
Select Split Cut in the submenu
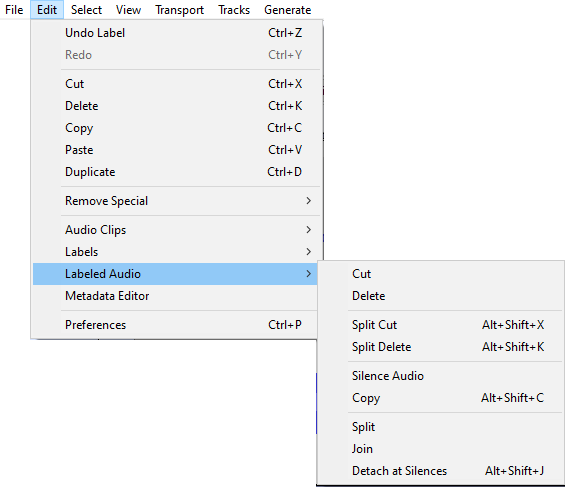441,325
